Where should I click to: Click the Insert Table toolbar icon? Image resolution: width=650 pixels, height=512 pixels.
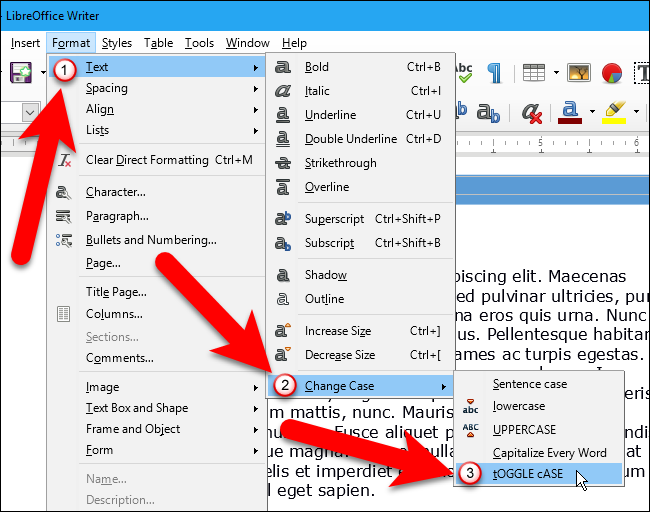(534, 73)
